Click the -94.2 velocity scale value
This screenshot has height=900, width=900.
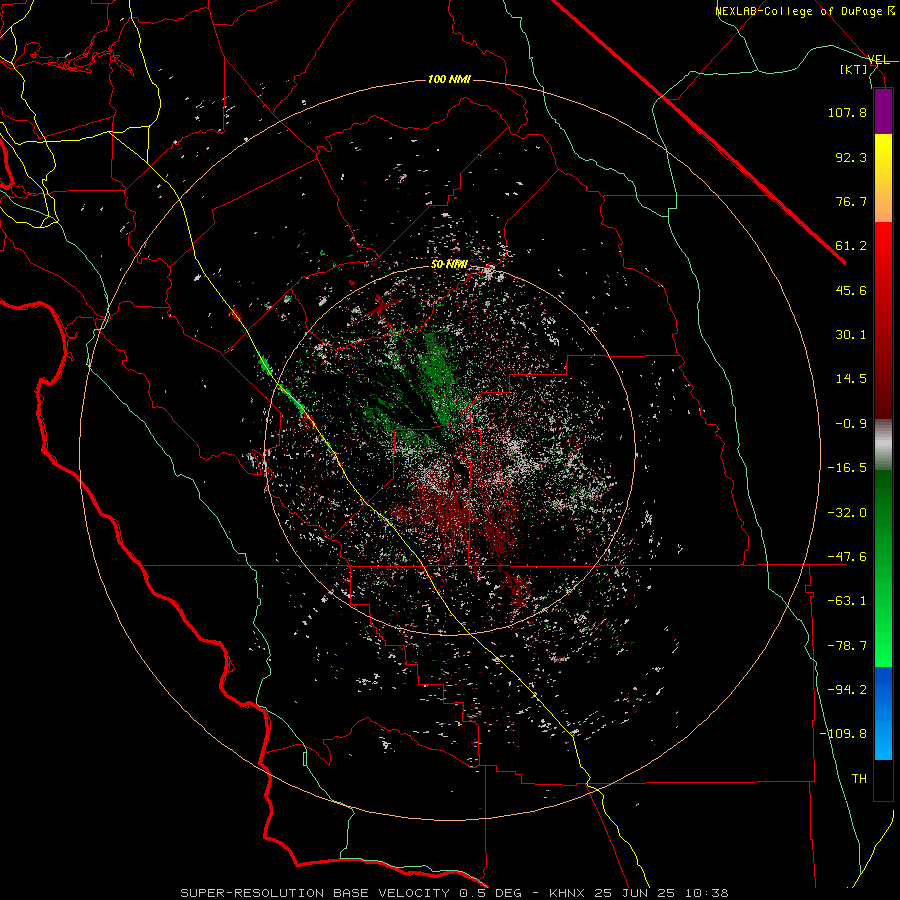[x=847, y=690]
